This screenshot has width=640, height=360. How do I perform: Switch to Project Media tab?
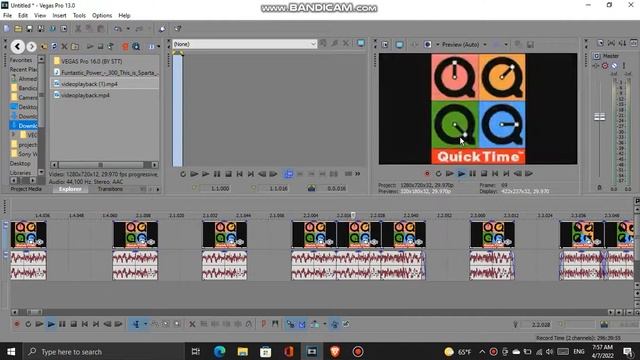click(26, 189)
